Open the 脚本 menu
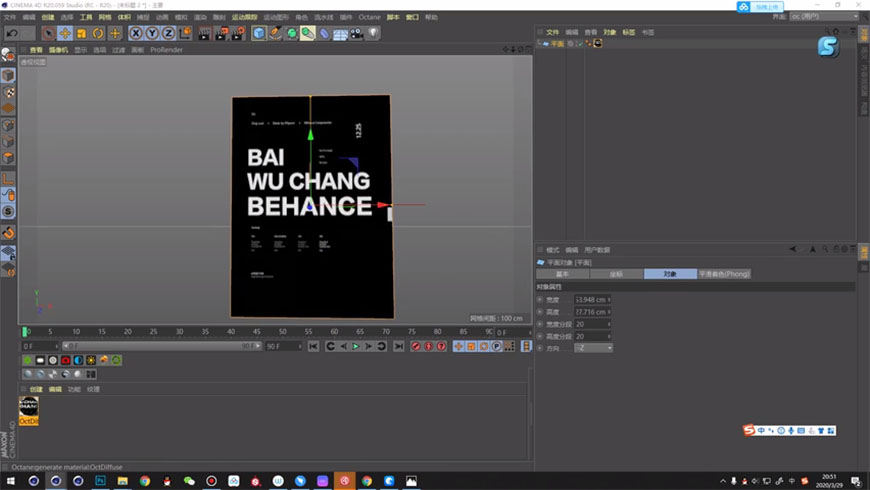Screen dimensions: 870x490 (393, 17)
